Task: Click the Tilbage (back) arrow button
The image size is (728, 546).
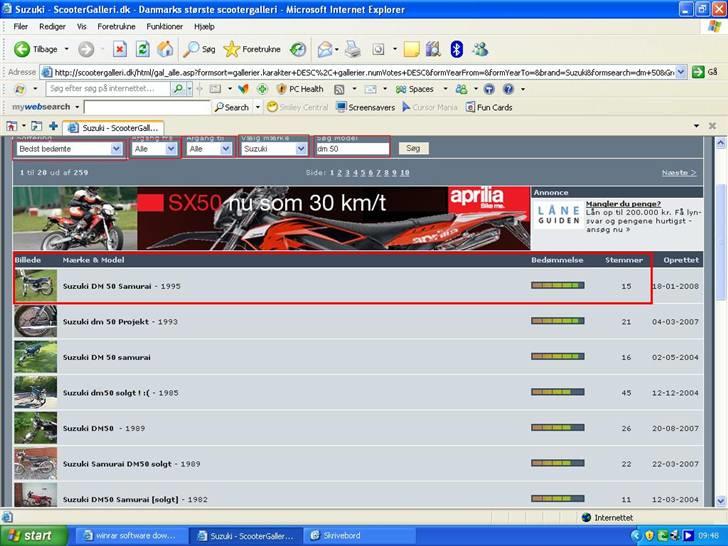Action: pyautogui.click(x=22, y=49)
